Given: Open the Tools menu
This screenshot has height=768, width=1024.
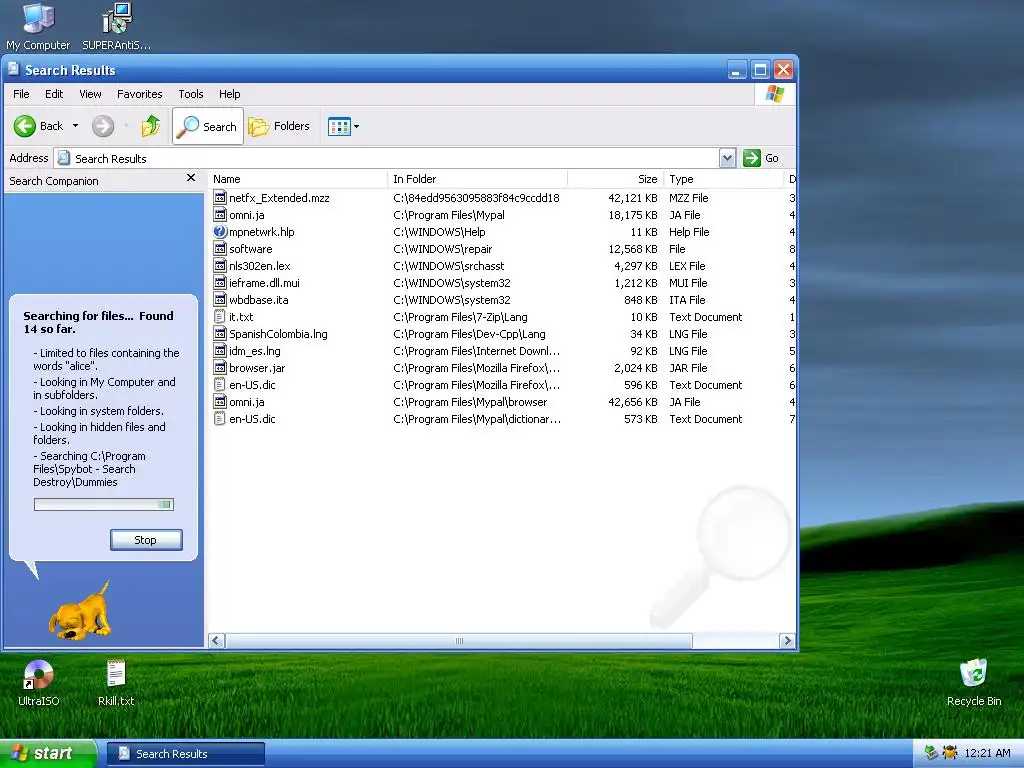Looking at the screenshot, I should (191, 94).
